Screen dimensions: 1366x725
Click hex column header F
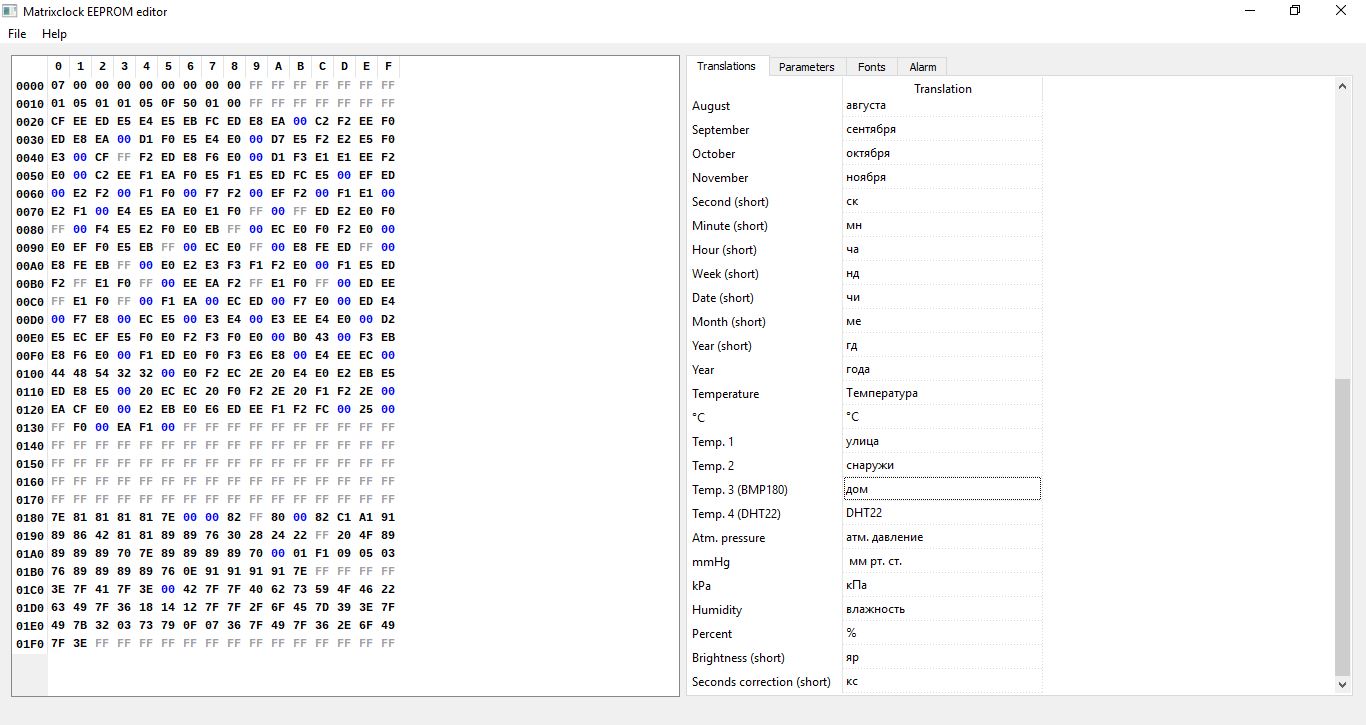pyautogui.click(x=388, y=67)
